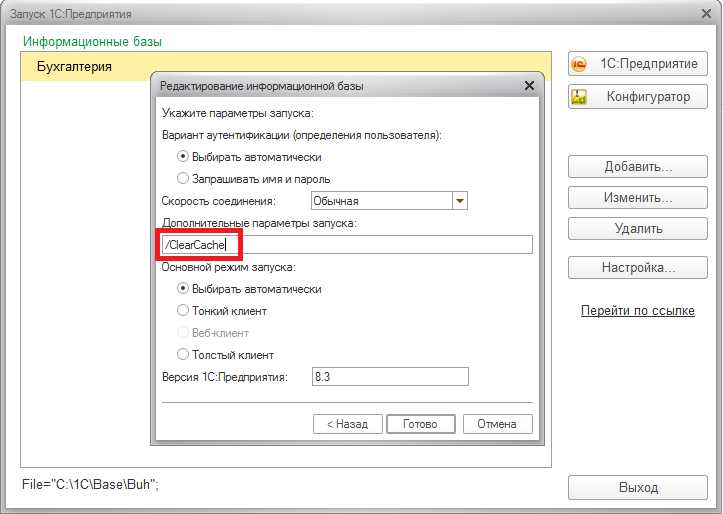Screen dimensions: 723x514
Task: Click Отмена in the edit dialog
Action: point(498,424)
